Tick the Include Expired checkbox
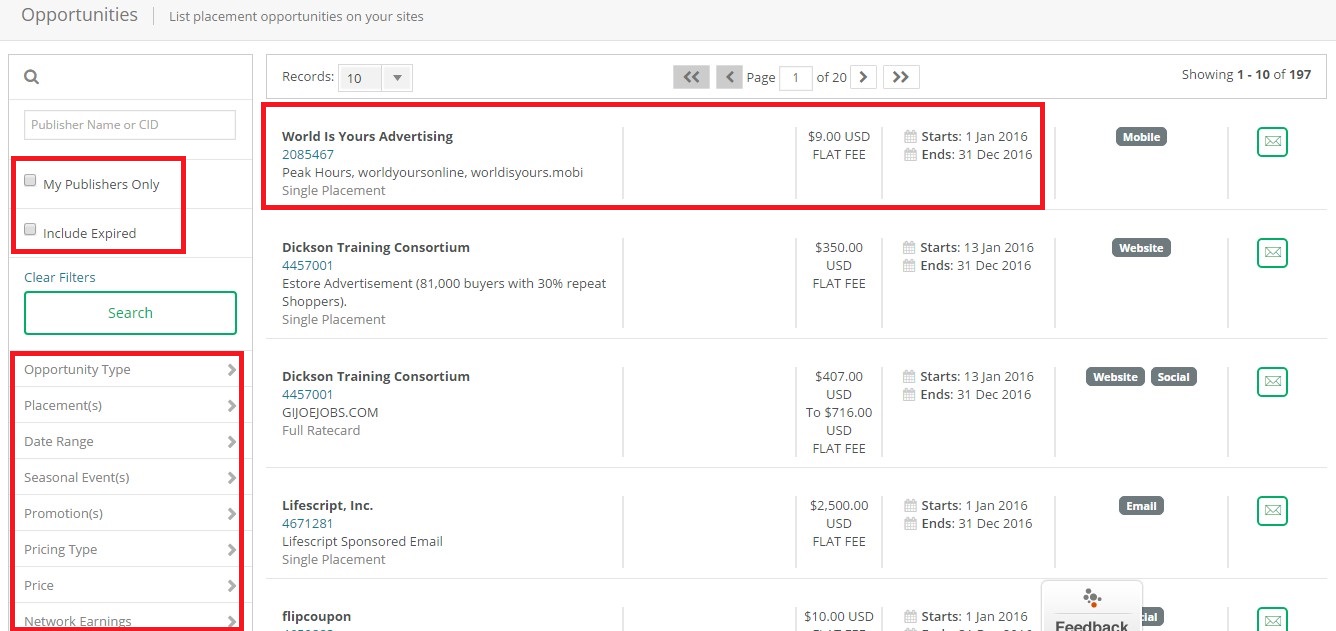The height and width of the screenshot is (631, 1336). click(x=30, y=230)
